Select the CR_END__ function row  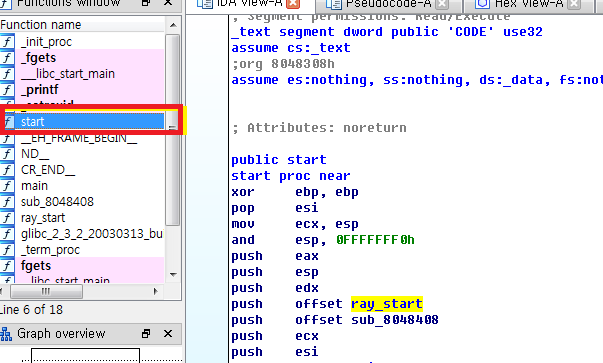(82, 170)
